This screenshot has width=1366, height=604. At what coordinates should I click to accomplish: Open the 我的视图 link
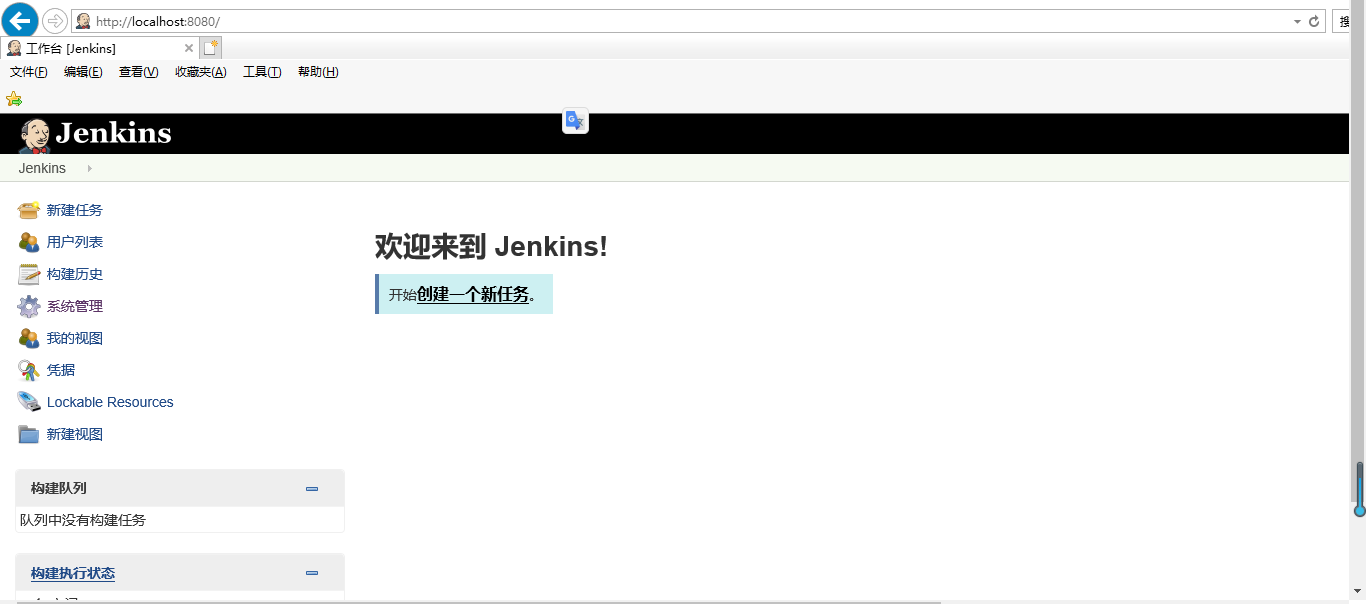coord(75,338)
